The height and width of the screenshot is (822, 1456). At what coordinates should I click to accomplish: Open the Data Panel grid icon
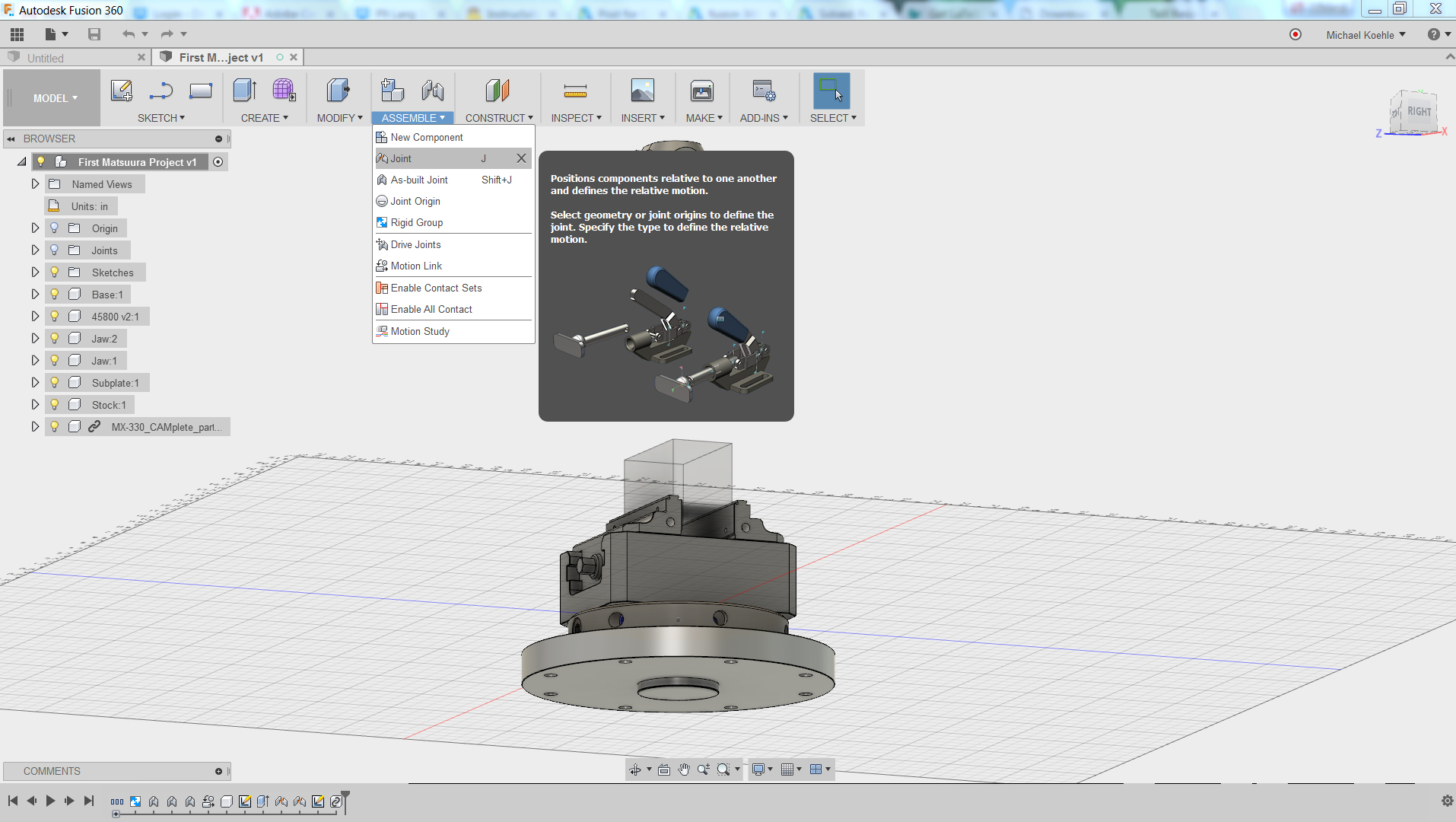tap(17, 34)
